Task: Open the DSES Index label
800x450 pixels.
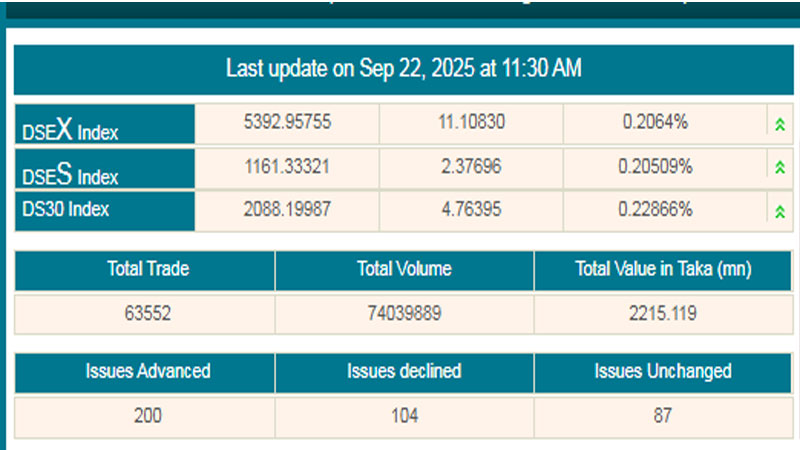Action: coord(70,174)
